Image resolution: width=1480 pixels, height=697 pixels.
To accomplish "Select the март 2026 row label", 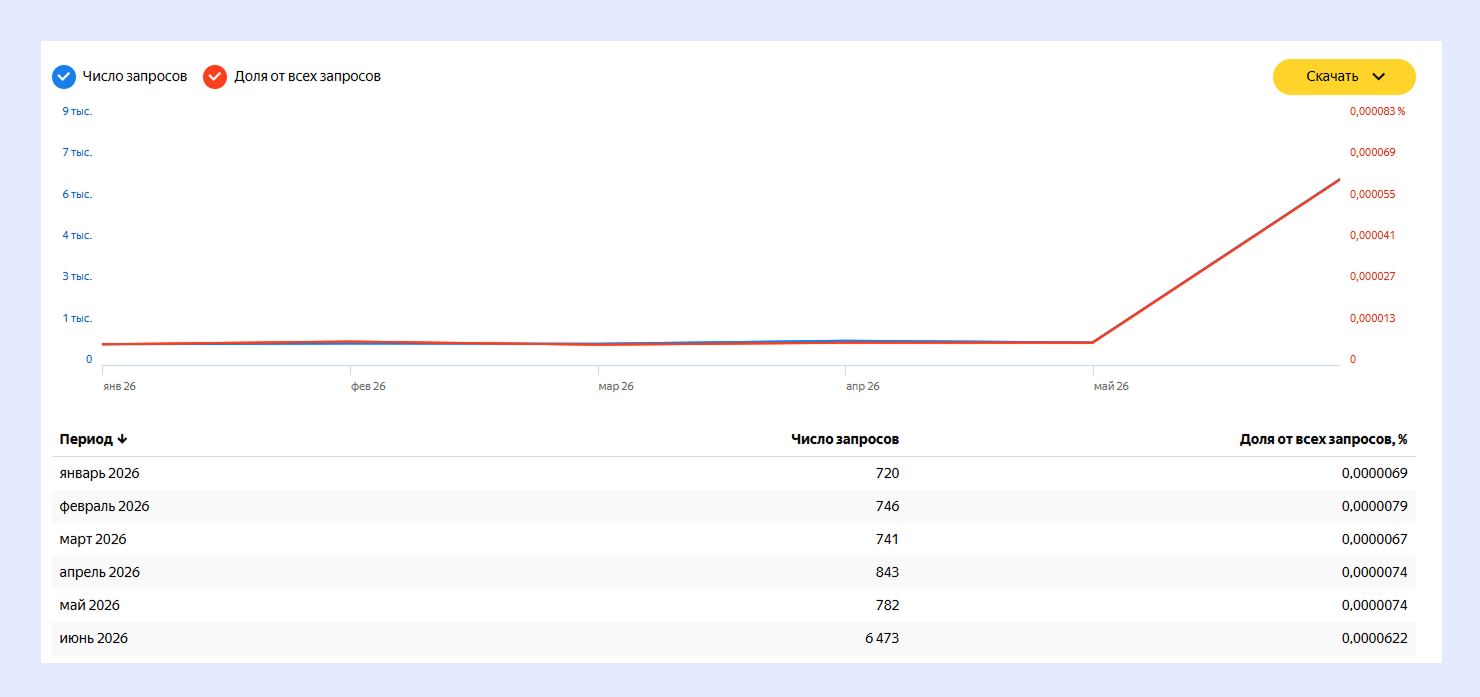I will 93,539.
